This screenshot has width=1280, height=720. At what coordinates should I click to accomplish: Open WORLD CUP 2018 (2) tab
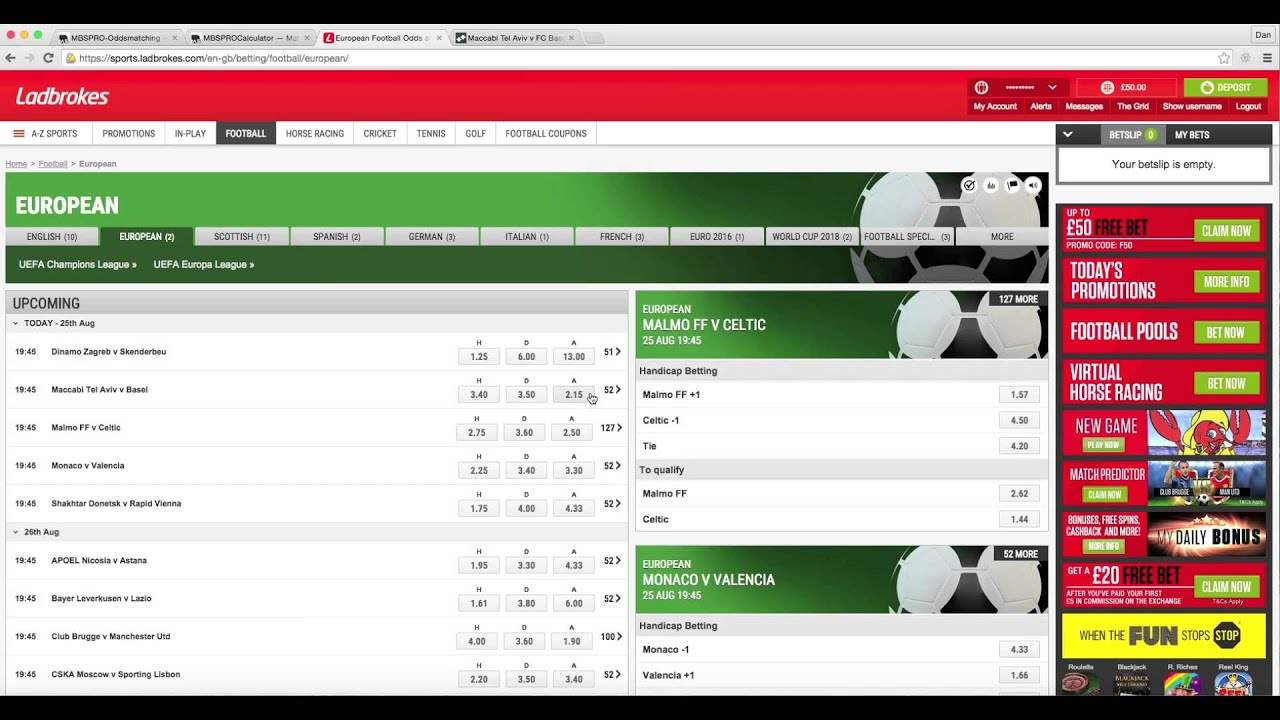pyautogui.click(x=812, y=237)
